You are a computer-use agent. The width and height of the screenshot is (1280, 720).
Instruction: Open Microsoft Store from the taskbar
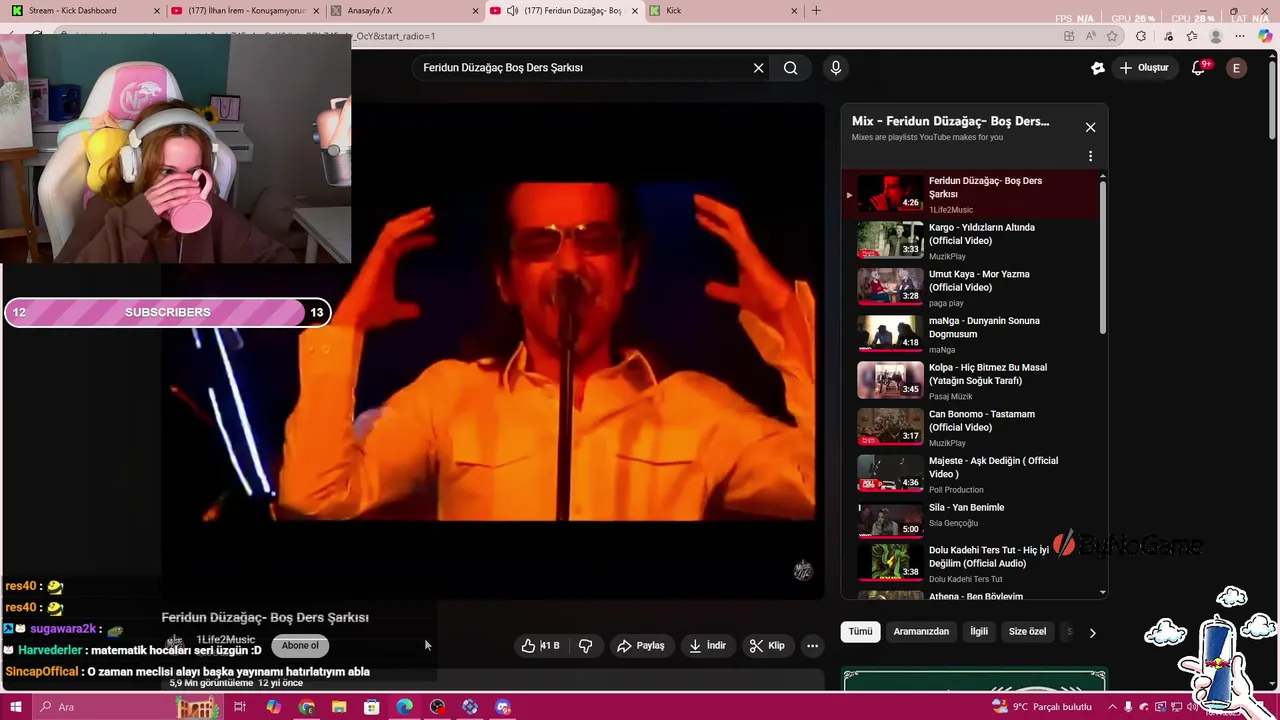pos(372,707)
